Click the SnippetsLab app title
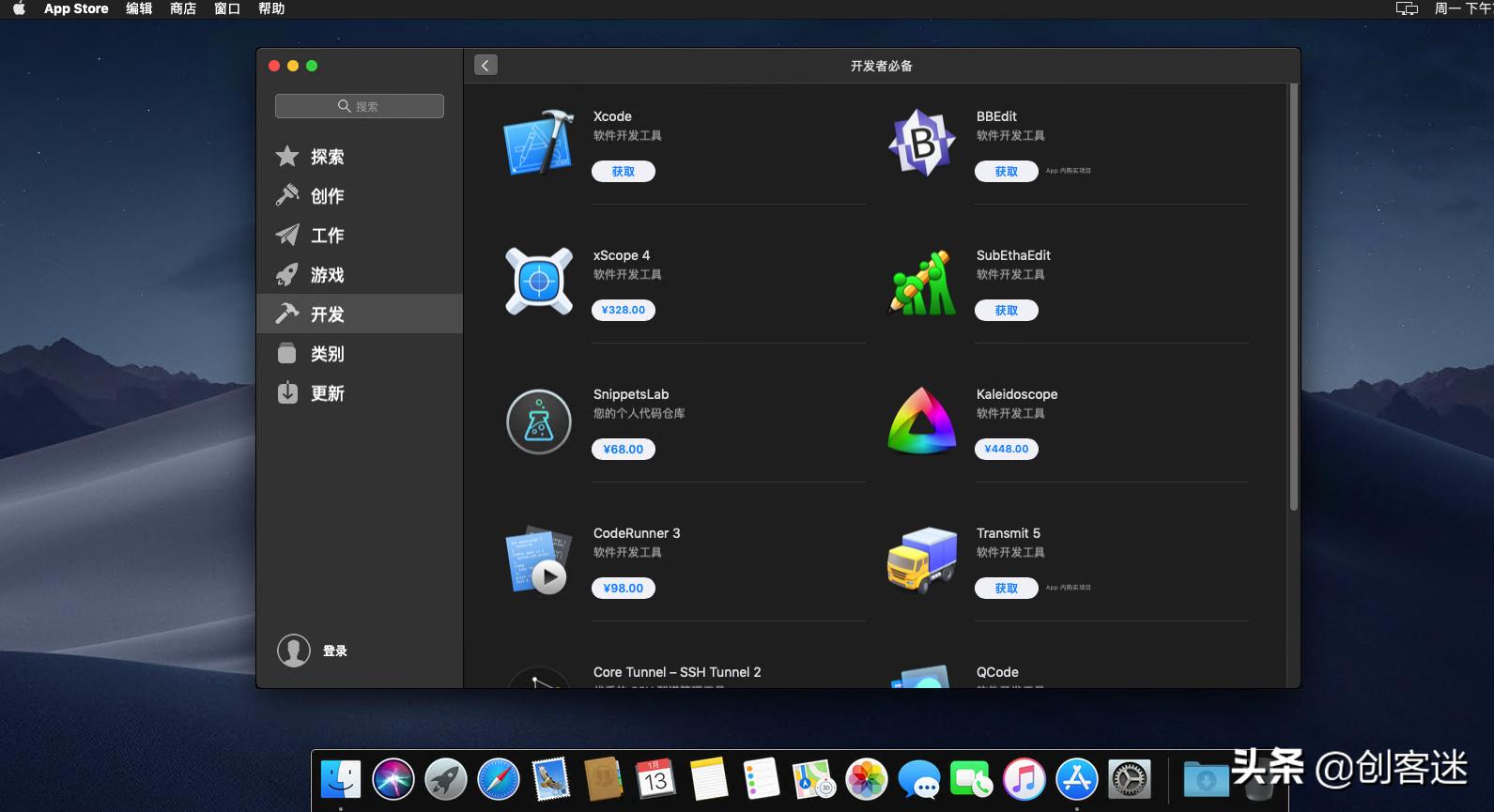 [631, 394]
